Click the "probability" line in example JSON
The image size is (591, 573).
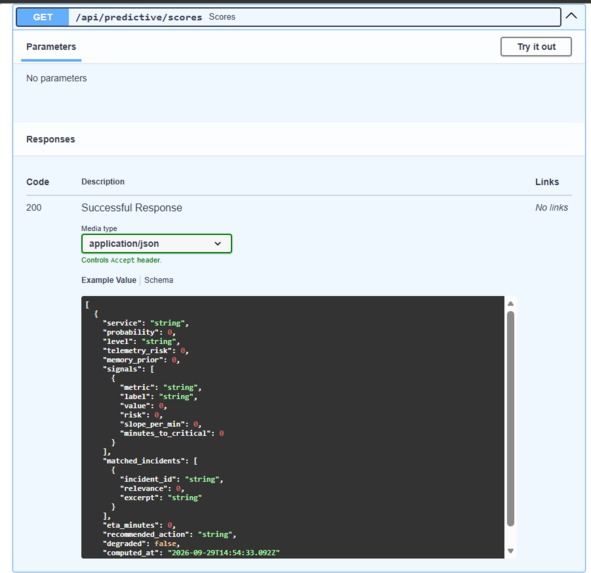[139, 332]
